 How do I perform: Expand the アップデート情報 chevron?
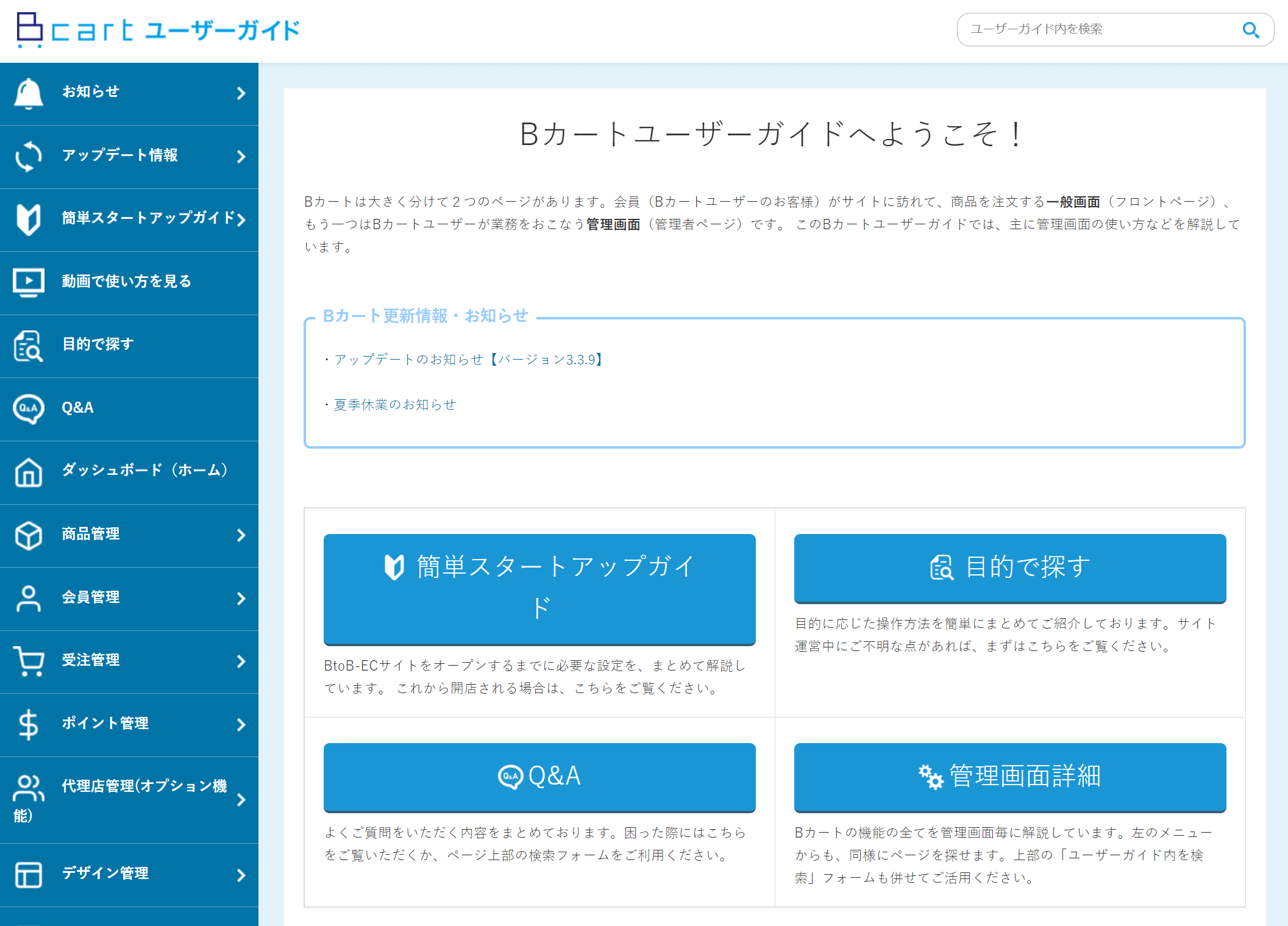pos(241,157)
